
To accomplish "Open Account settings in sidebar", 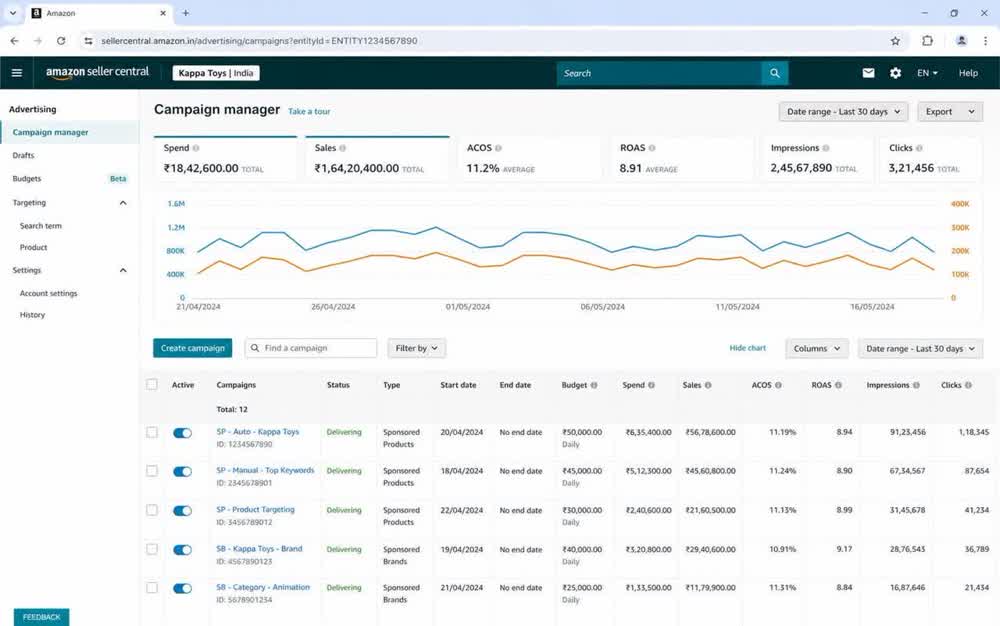I will coord(48,293).
